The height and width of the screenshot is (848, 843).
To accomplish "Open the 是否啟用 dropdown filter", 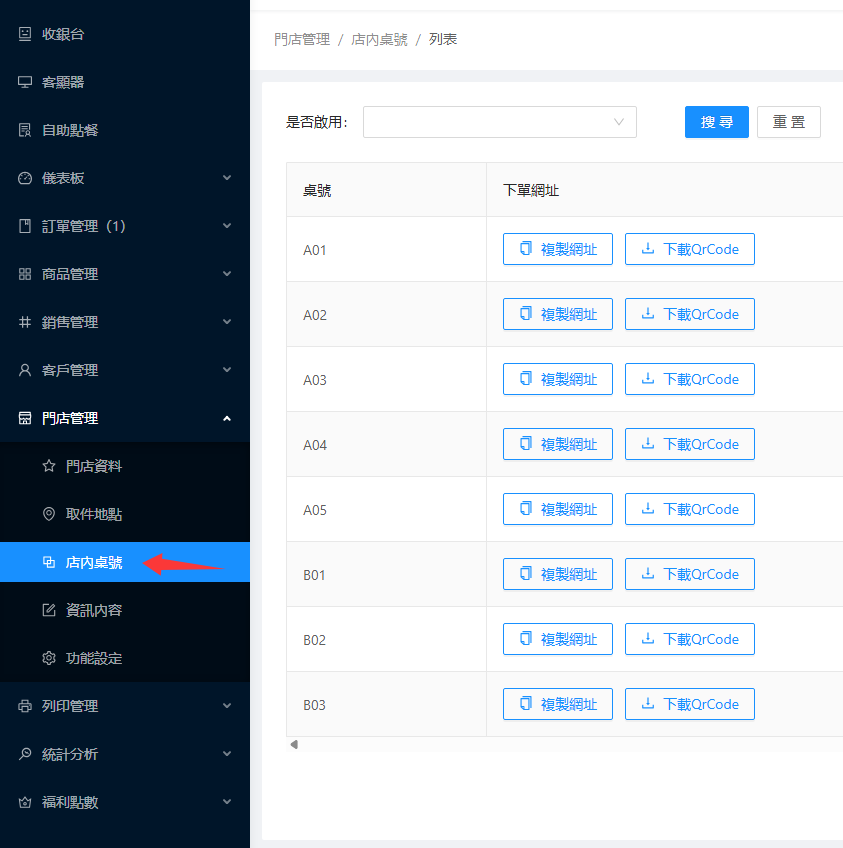I will pos(499,122).
